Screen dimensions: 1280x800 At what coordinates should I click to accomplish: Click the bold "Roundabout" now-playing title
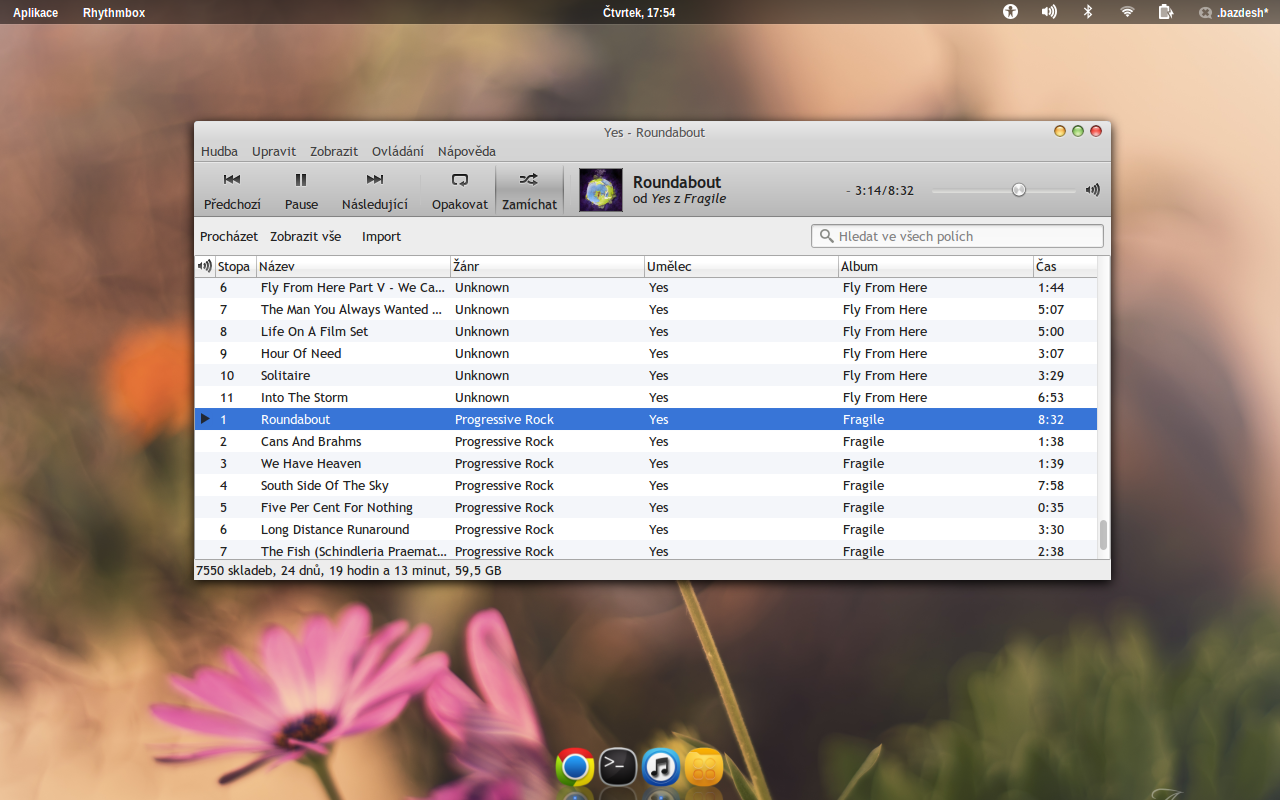click(677, 182)
